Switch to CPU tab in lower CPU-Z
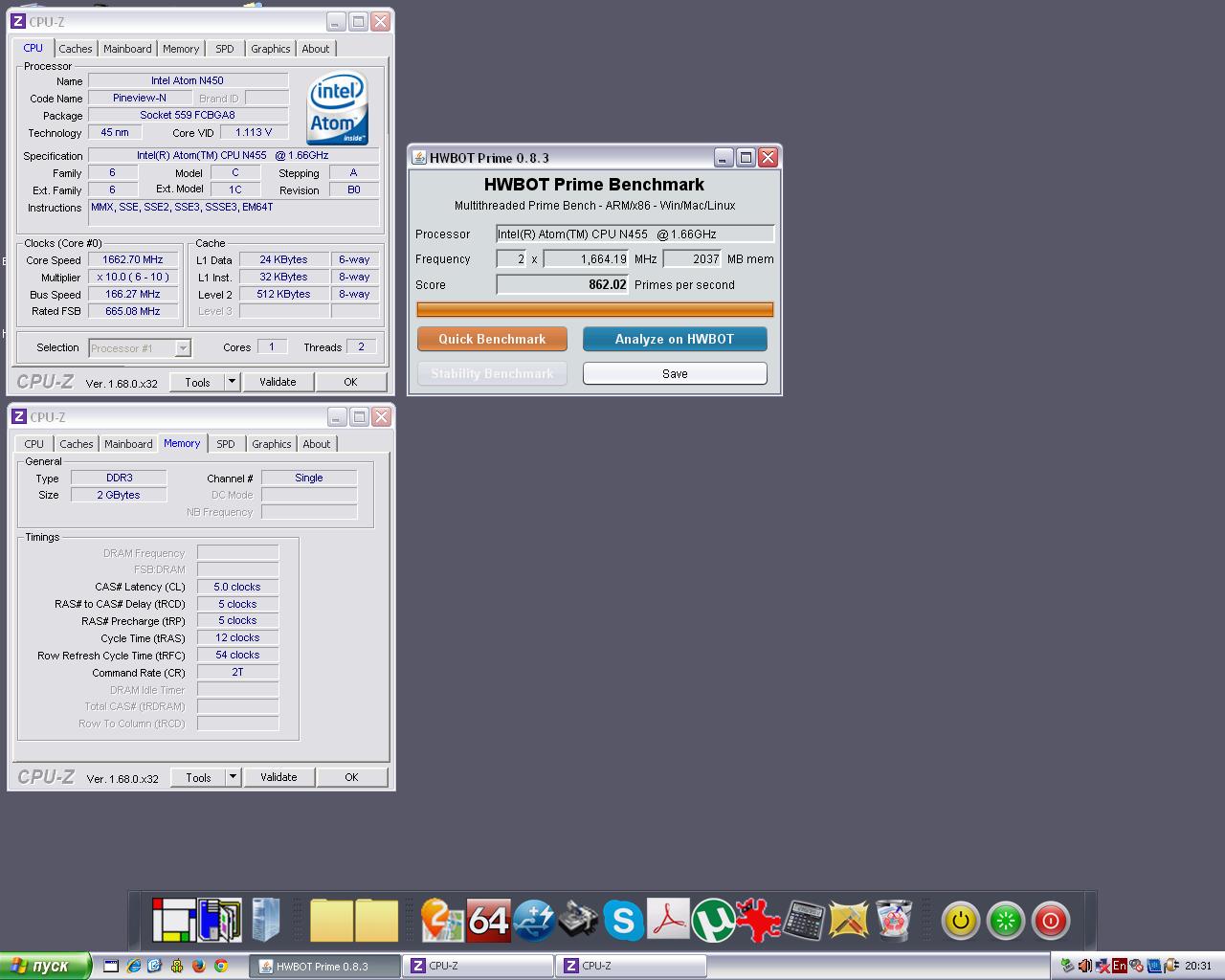 (x=34, y=444)
